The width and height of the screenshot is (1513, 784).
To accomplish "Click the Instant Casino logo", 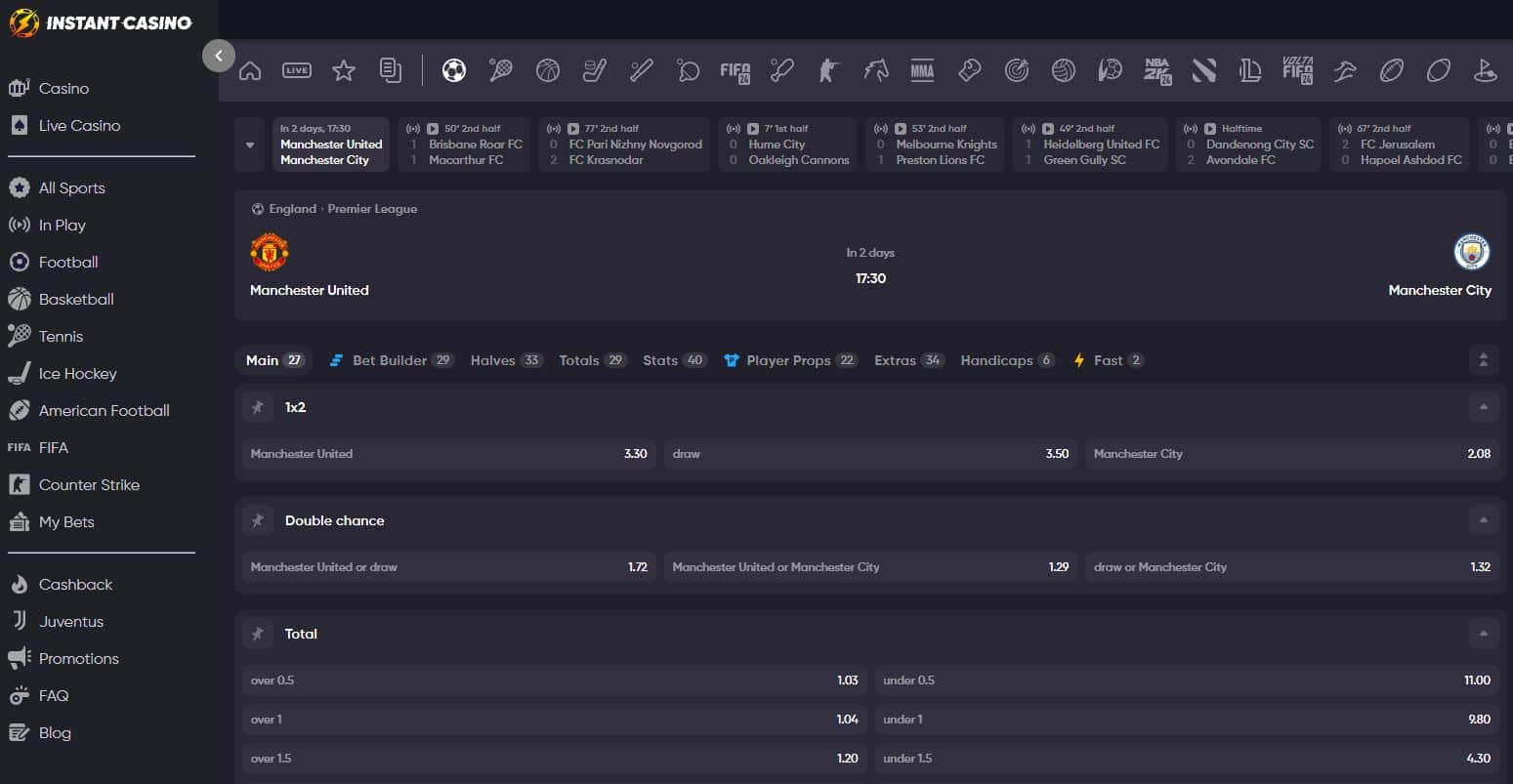I will pos(102,22).
